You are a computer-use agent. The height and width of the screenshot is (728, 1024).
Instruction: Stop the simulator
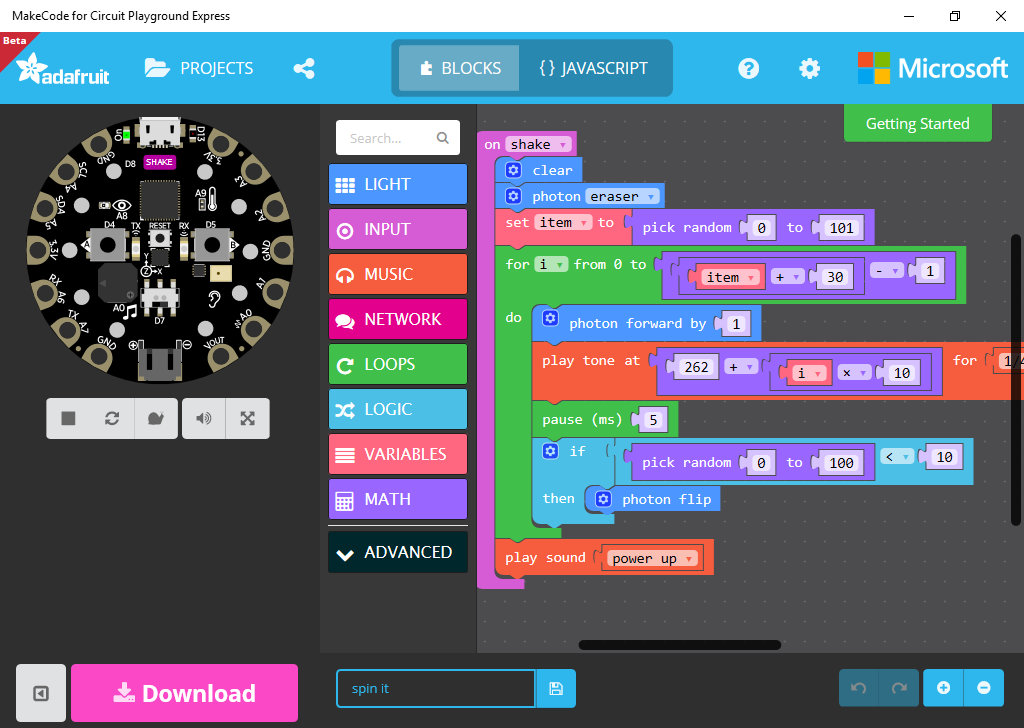(69, 418)
